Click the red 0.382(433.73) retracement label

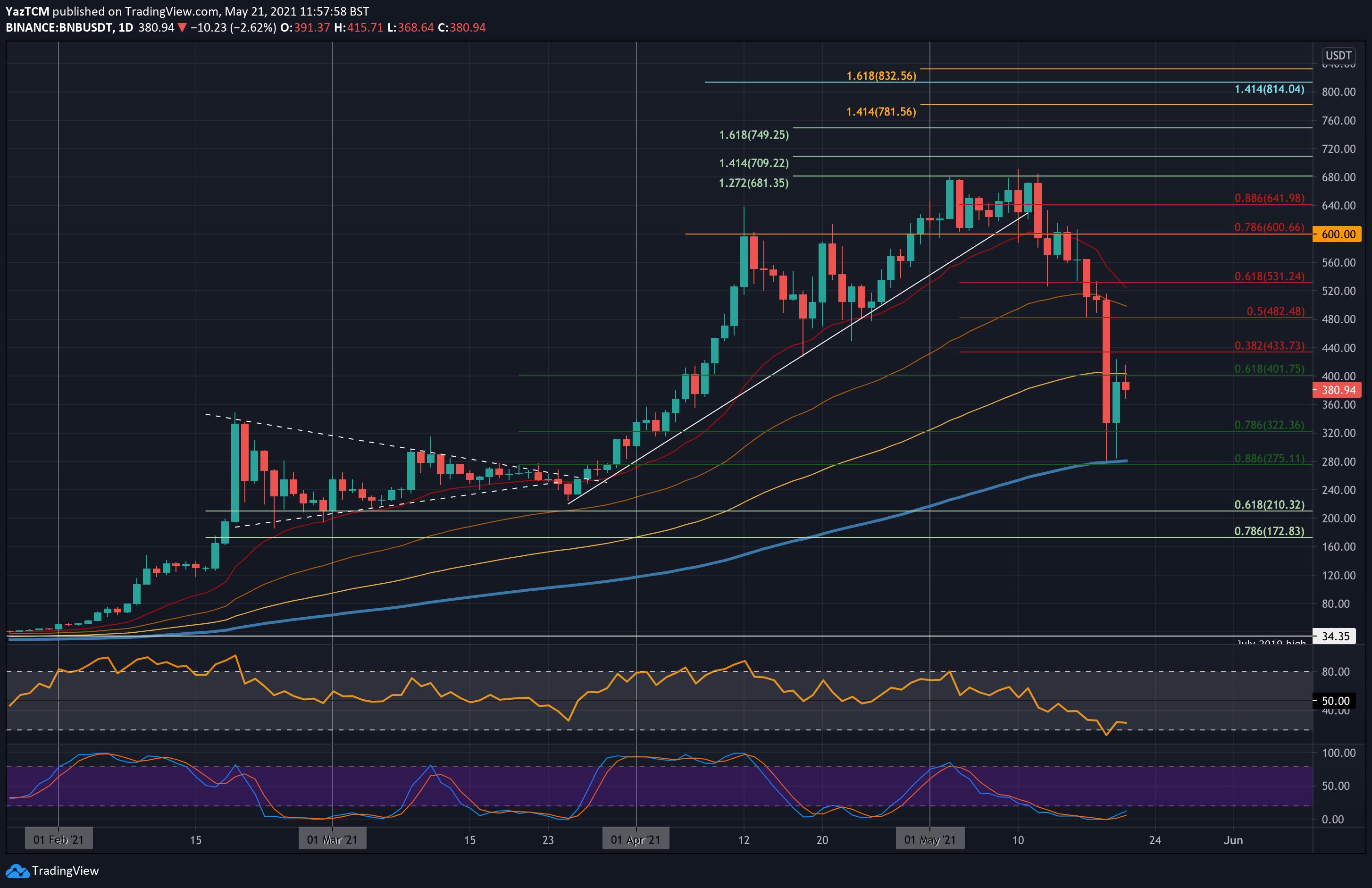pos(1269,346)
